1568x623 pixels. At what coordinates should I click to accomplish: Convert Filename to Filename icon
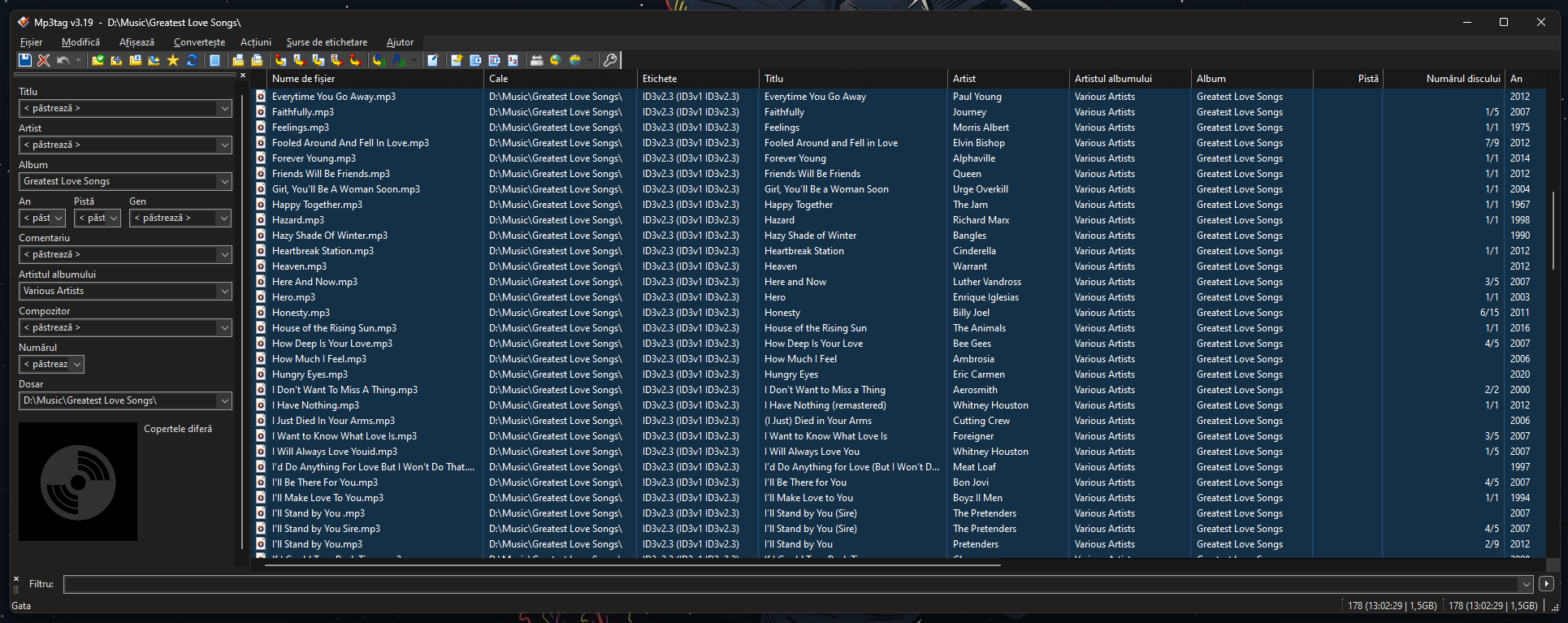tap(318, 60)
